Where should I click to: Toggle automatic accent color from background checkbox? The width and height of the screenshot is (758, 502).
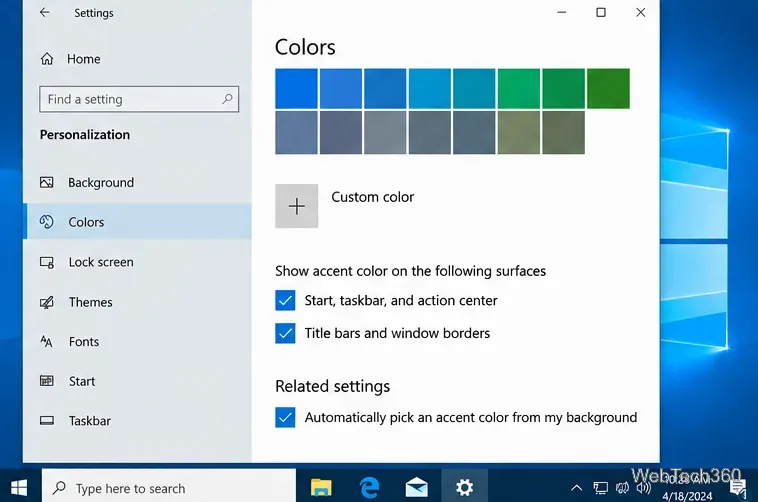point(285,417)
